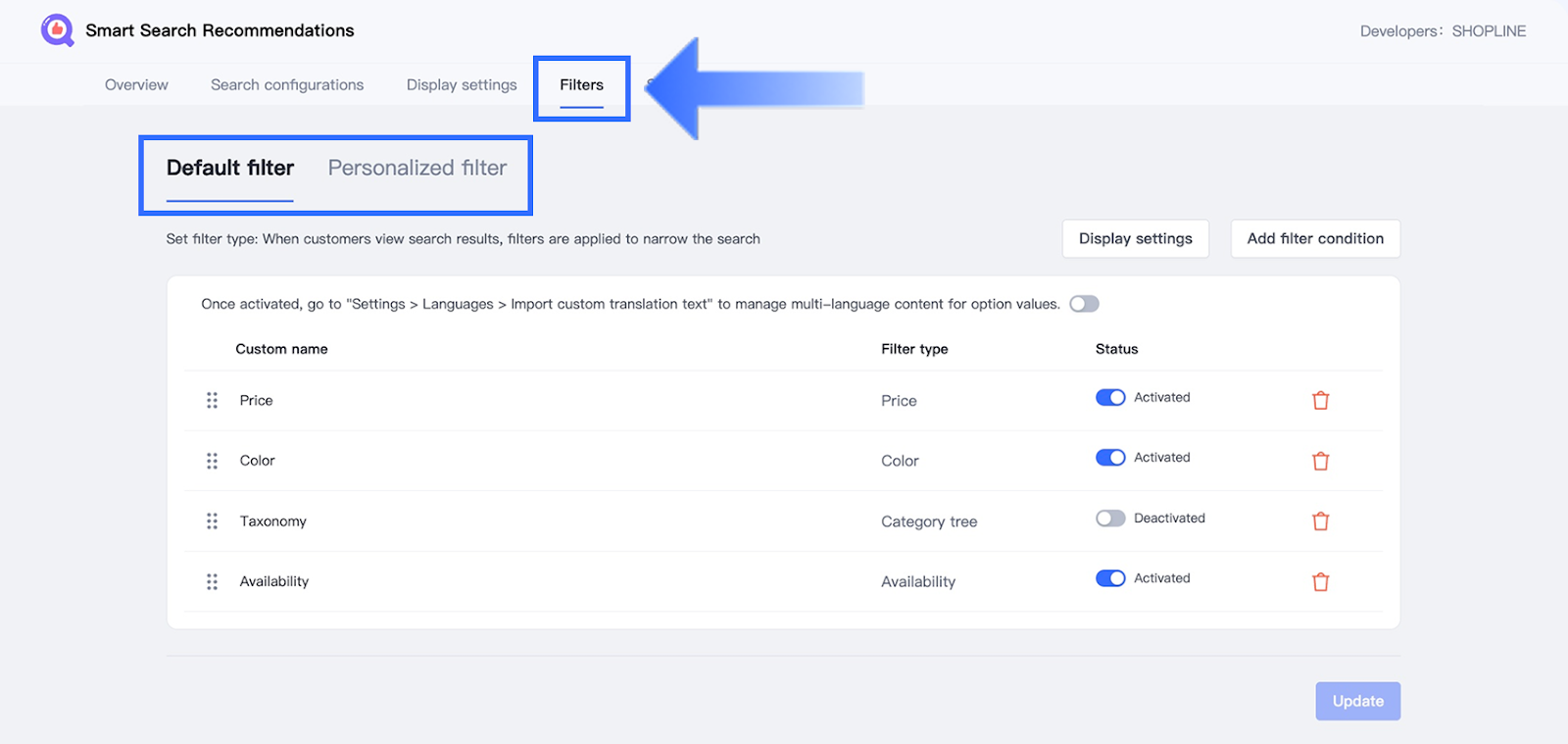
Task: Disable the Price filter toggle
Action: tap(1110, 397)
